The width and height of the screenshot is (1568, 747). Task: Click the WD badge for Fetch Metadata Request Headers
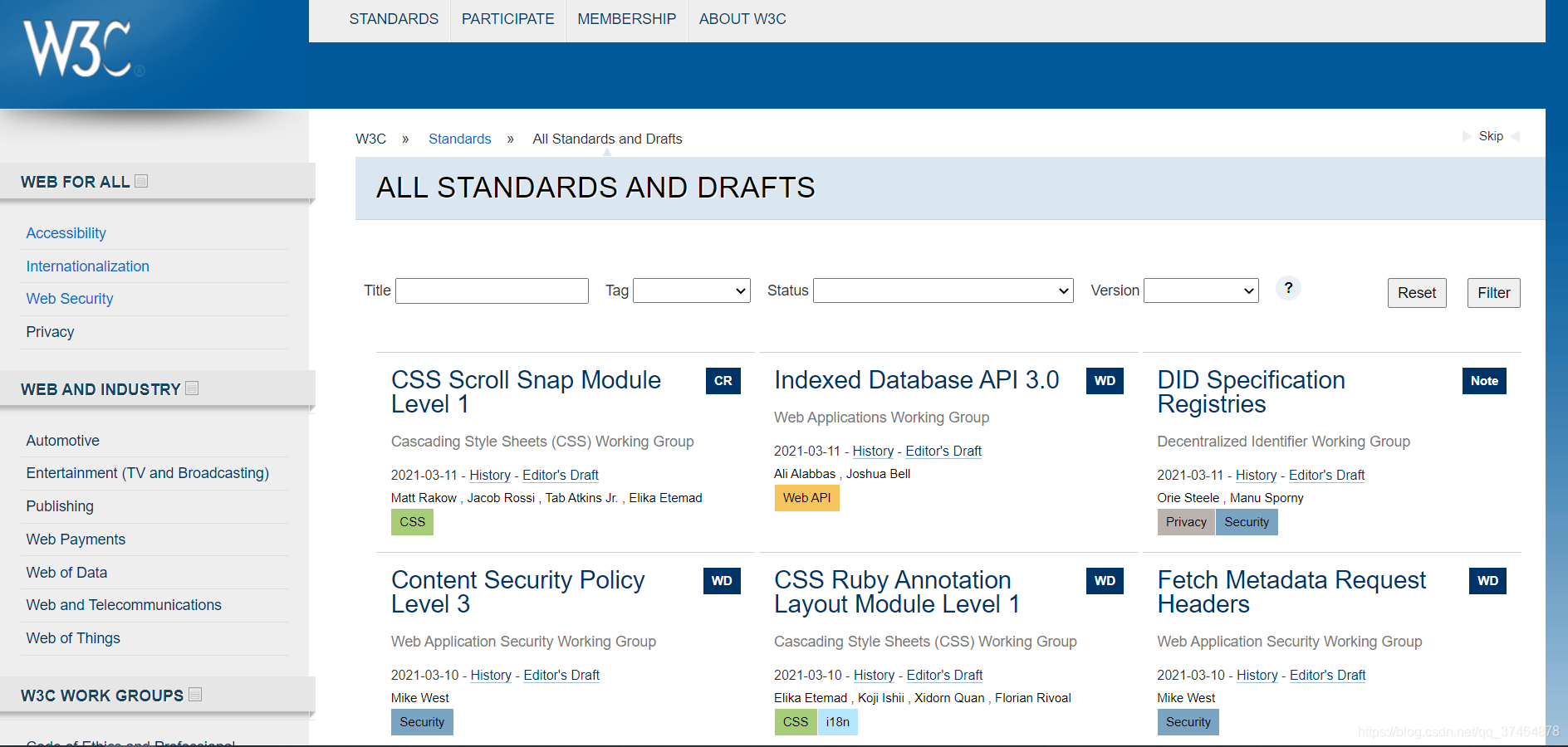[1487, 581]
